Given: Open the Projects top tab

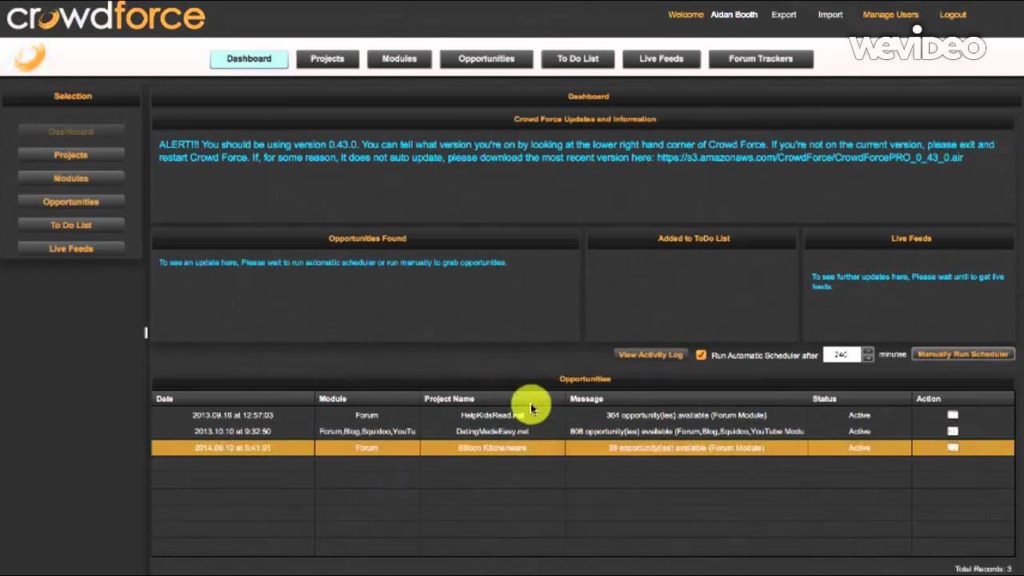Looking at the screenshot, I should (327, 59).
